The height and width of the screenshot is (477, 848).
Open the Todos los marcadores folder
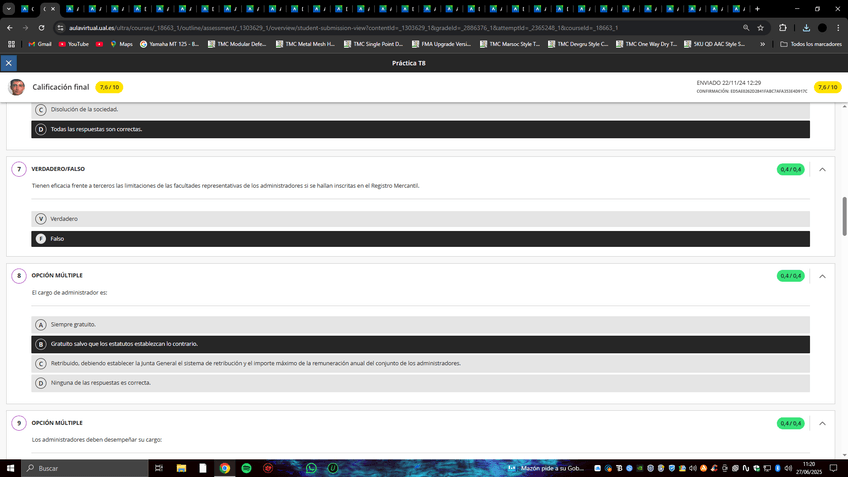[x=811, y=44]
